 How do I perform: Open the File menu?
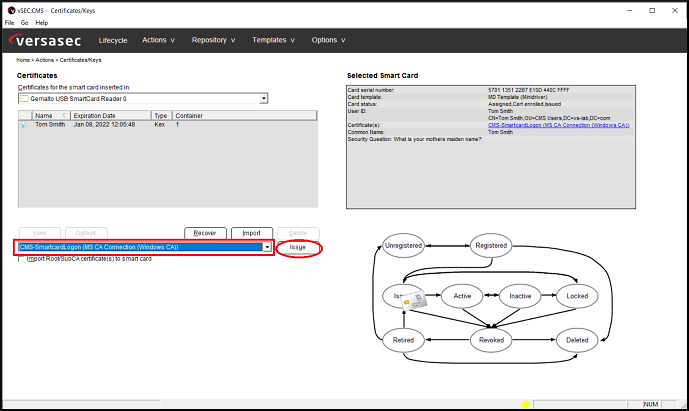pos(9,23)
